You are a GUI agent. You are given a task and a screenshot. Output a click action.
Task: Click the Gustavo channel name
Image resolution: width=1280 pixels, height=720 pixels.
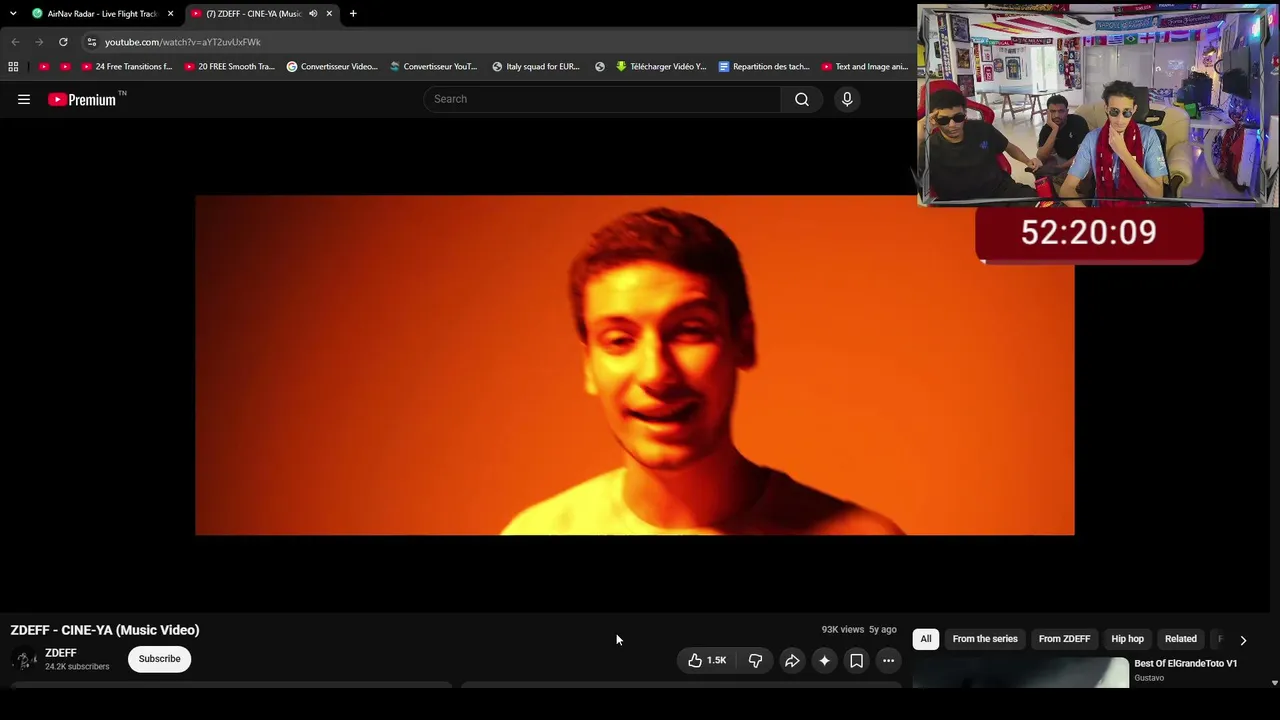[x=1149, y=678]
